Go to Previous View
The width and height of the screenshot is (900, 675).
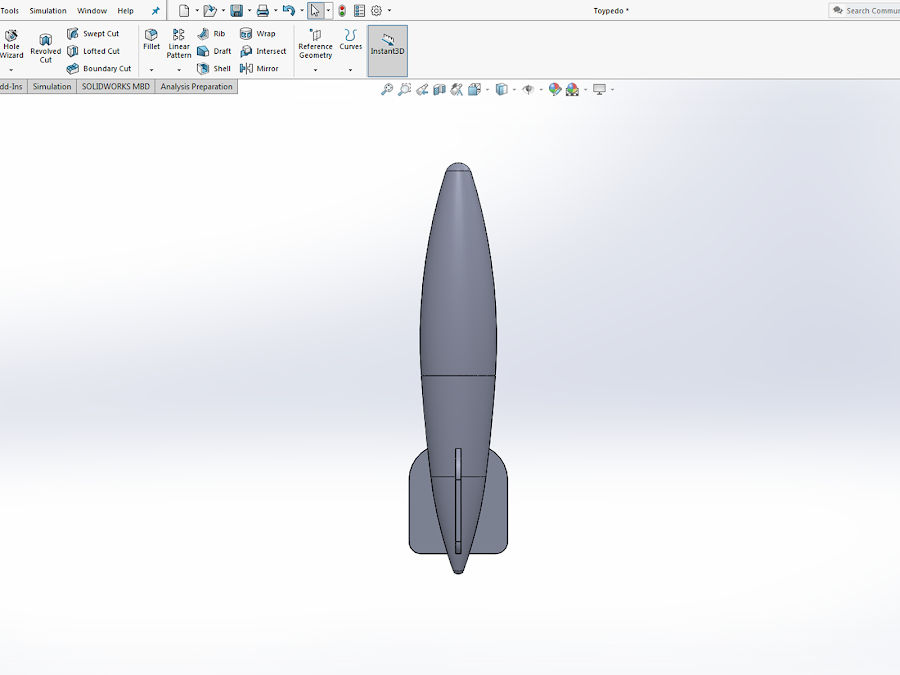pos(422,90)
